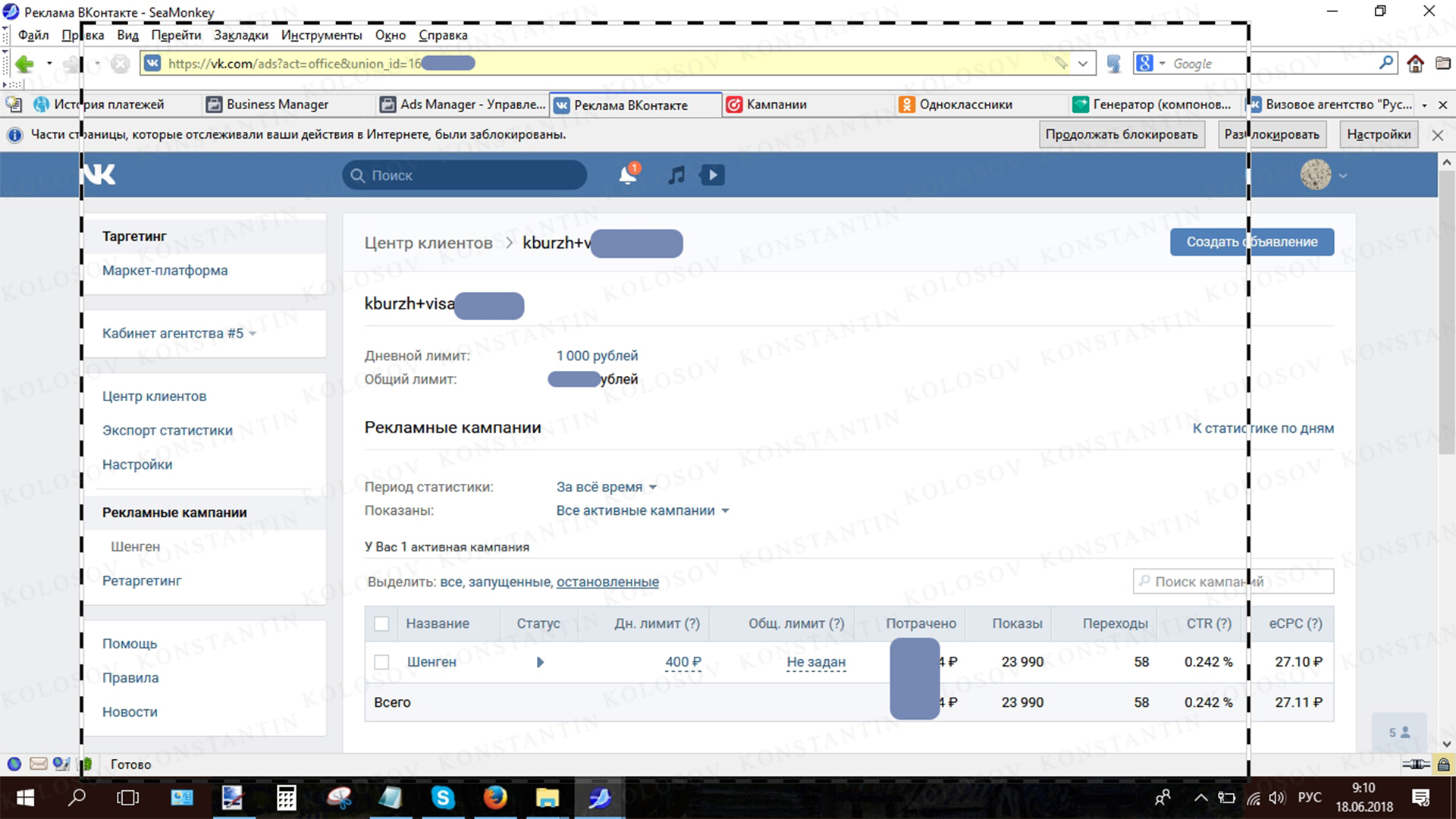This screenshot has height=819, width=1456.
Task: Click the Шенген campaign running status icon
Action: 540,662
